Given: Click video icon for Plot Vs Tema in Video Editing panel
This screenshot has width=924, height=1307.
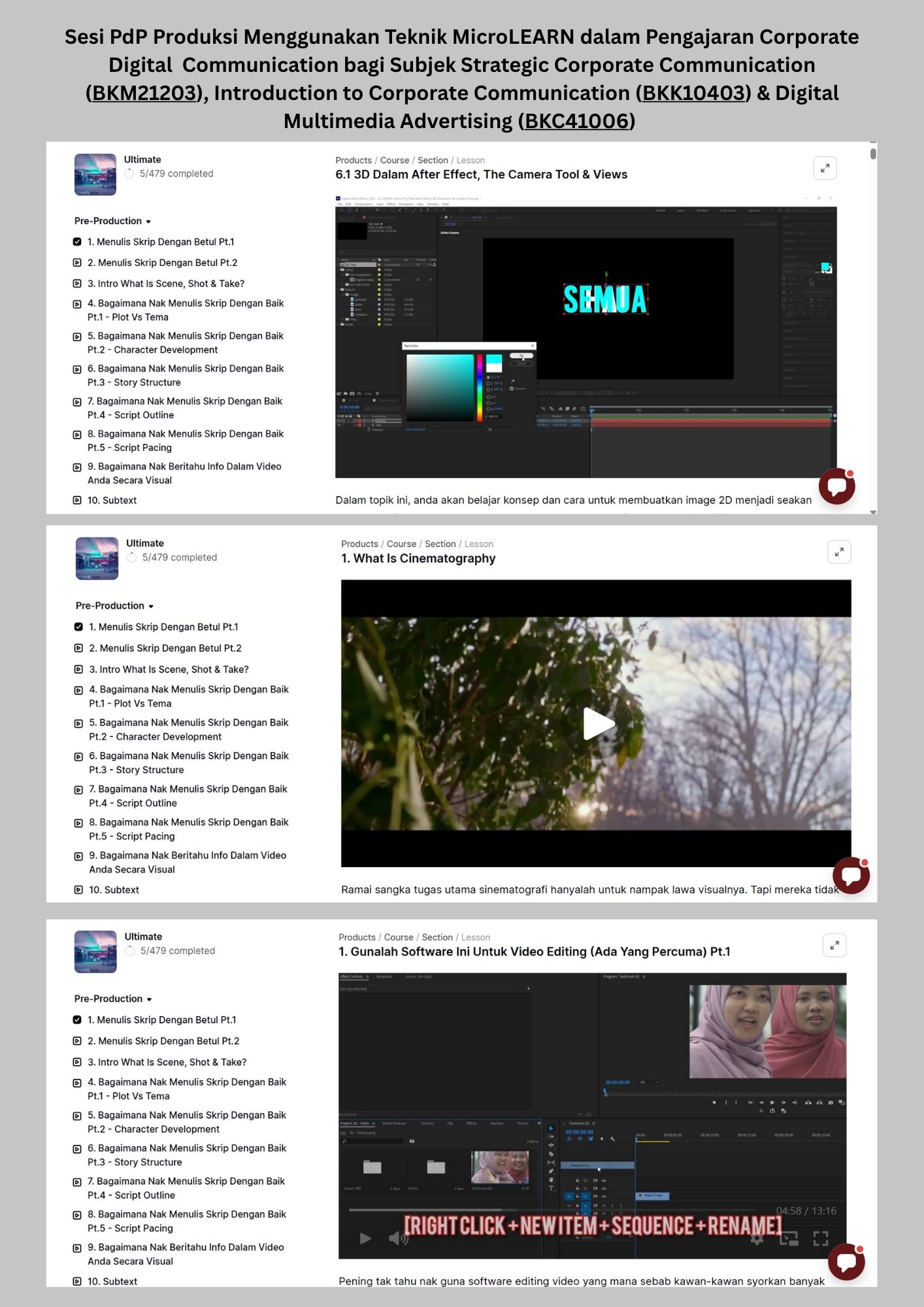Looking at the screenshot, I should [77, 1083].
